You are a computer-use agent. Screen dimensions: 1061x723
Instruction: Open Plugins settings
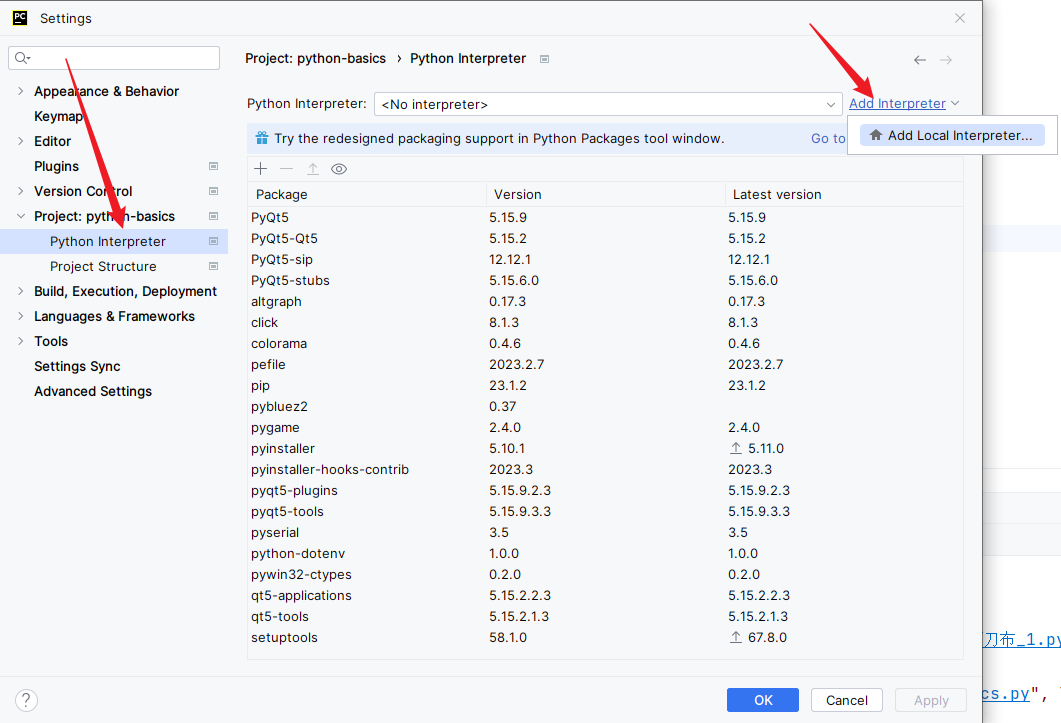(x=56, y=166)
